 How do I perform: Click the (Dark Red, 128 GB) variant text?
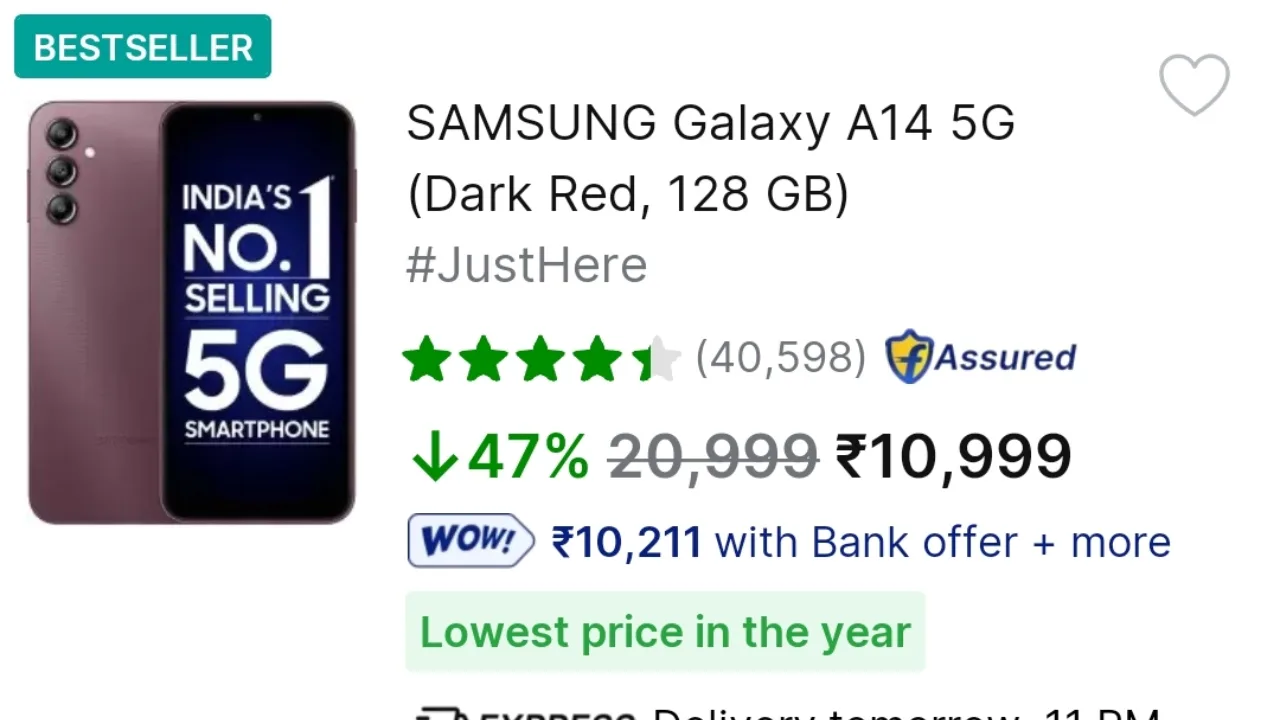628,194
